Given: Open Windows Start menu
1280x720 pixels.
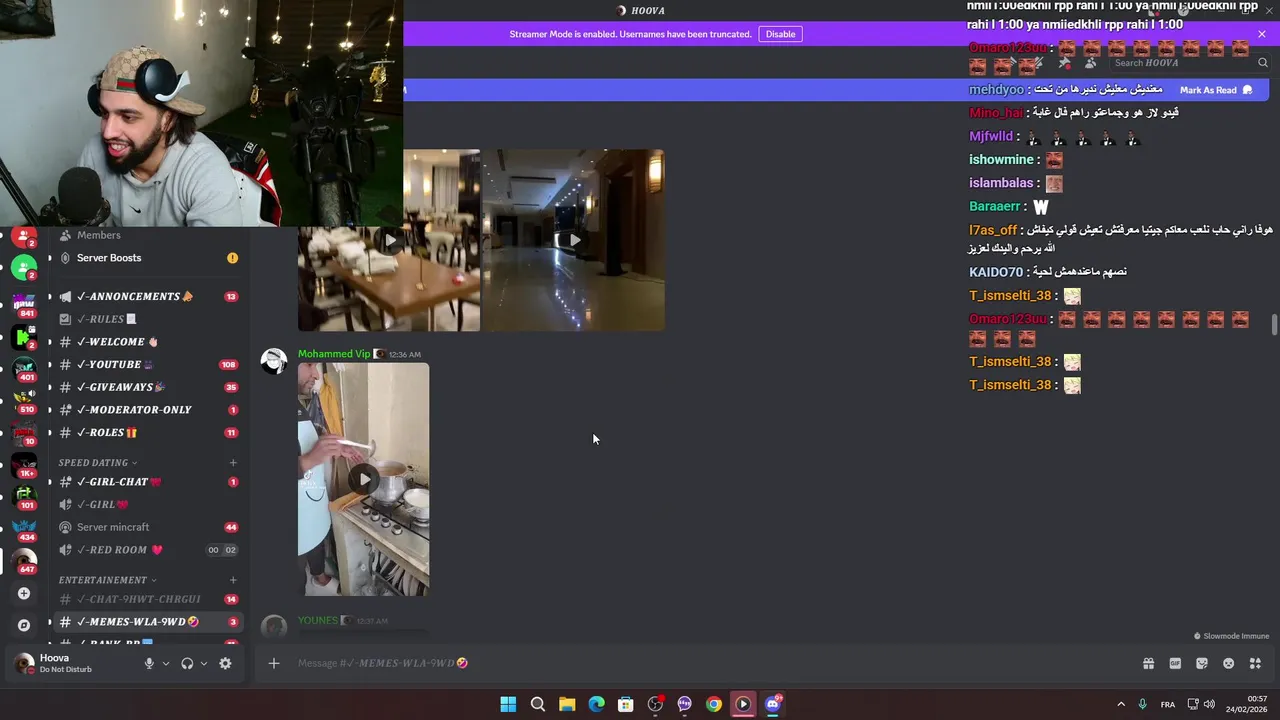Looking at the screenshot, I should tap(508, 704).
